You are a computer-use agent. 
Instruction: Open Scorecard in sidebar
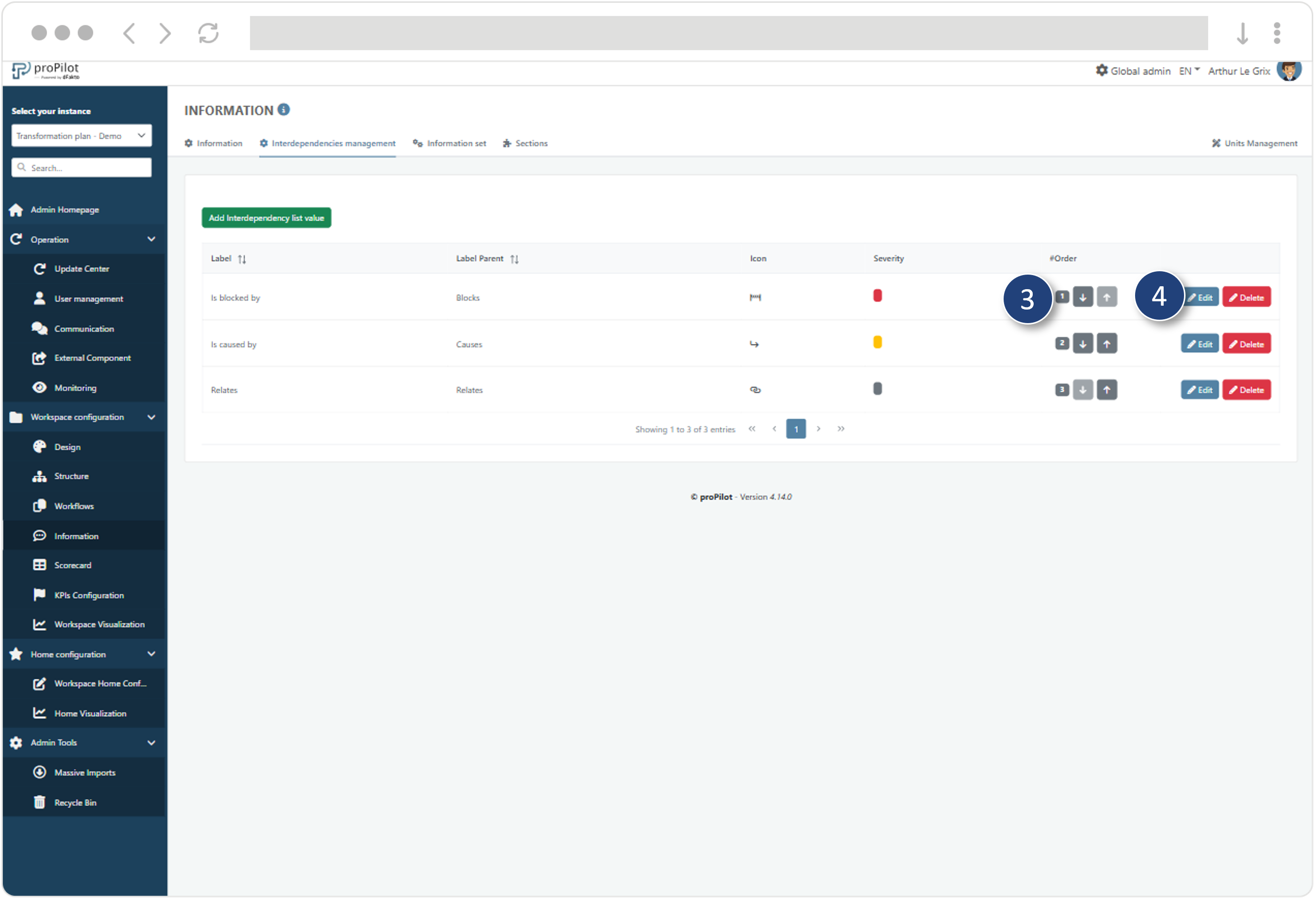point(72,565)
